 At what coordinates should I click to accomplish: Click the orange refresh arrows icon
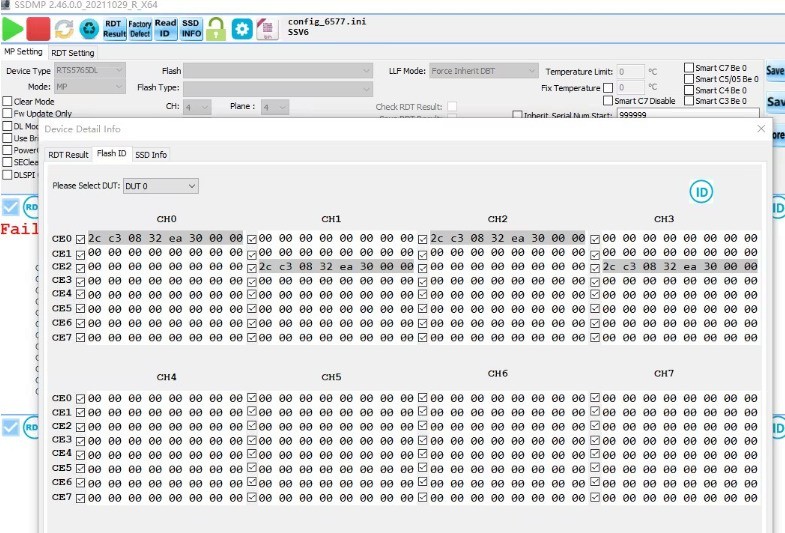click(x=64, y=29)
